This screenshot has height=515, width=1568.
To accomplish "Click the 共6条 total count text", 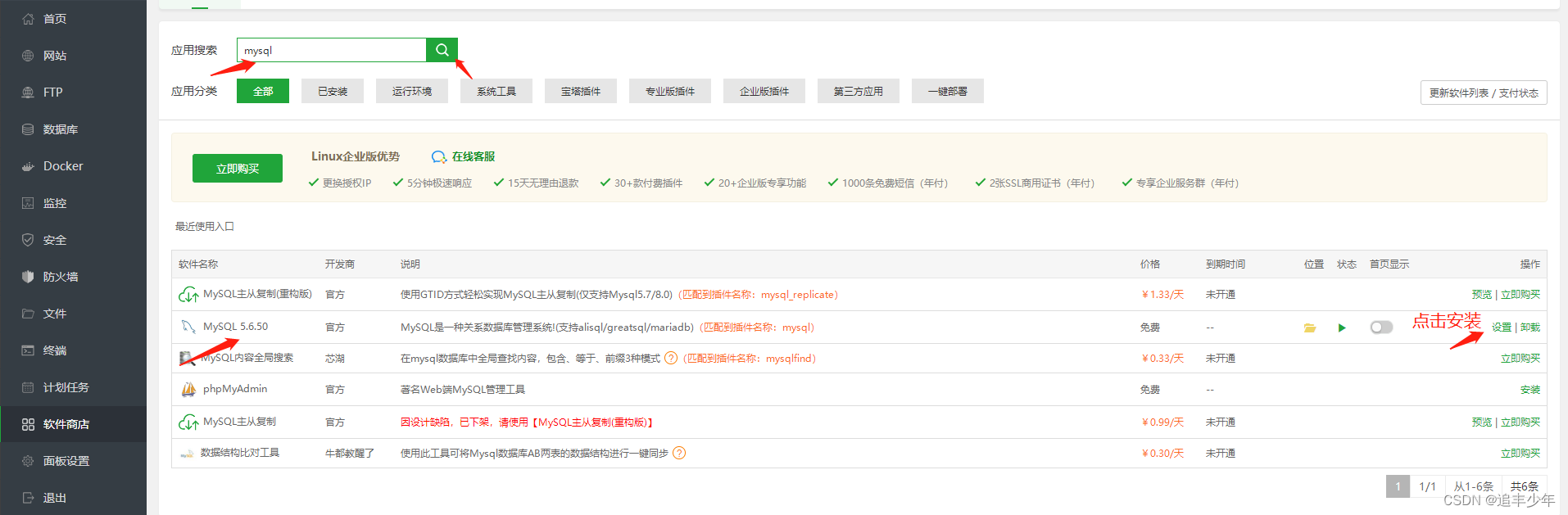I will coord(1525,486).
